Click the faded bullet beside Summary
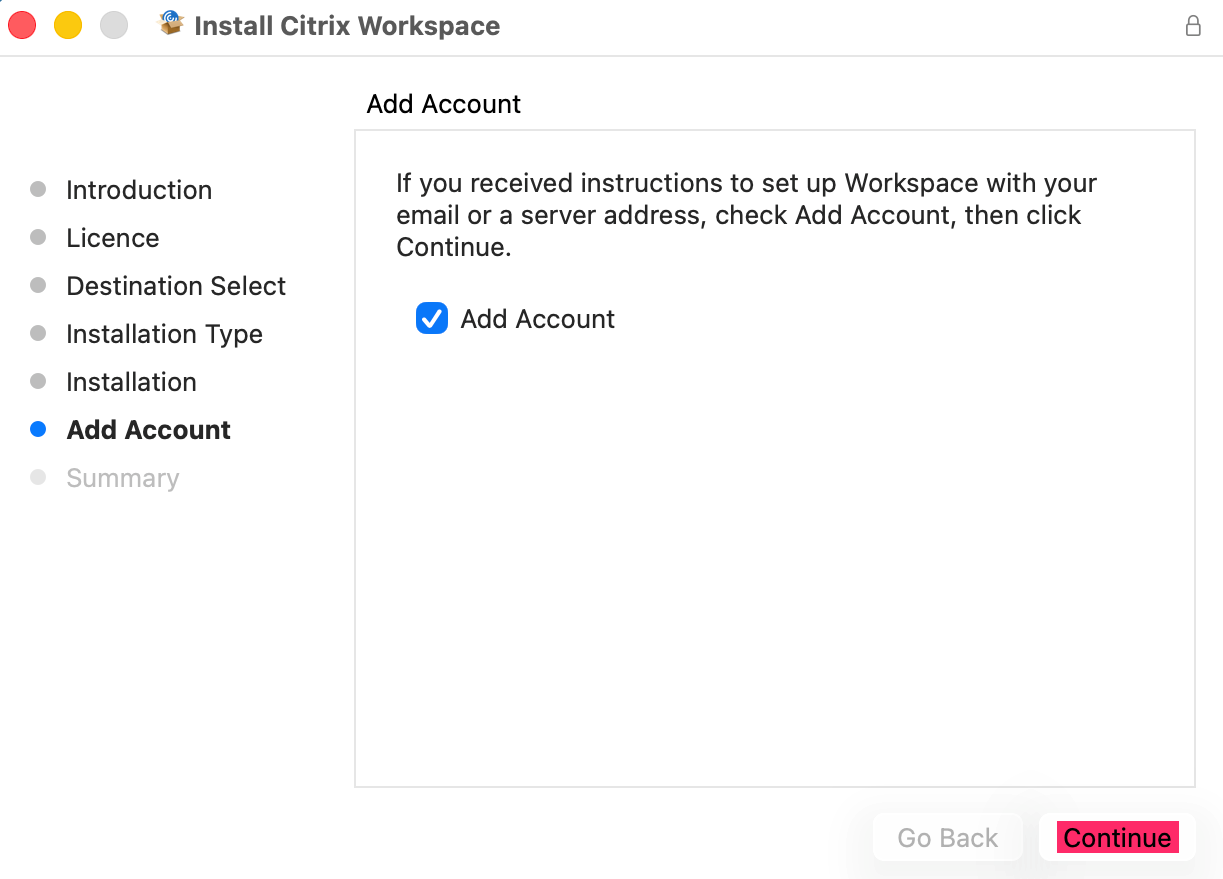Image resolution: width=1223 pixels, height=879 pixels. (38, 477)
